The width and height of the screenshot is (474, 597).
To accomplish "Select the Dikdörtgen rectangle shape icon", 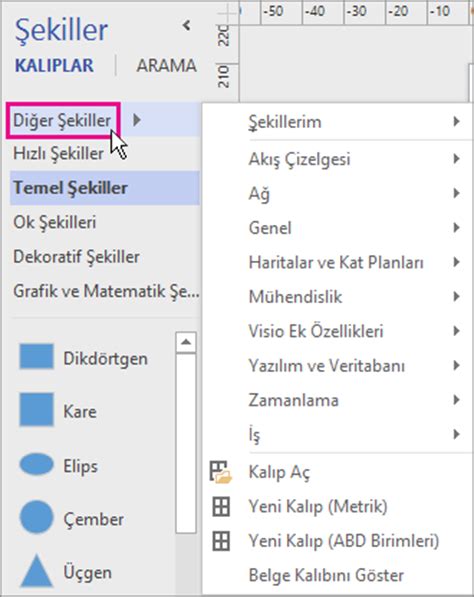I will [x=36, y=356].
